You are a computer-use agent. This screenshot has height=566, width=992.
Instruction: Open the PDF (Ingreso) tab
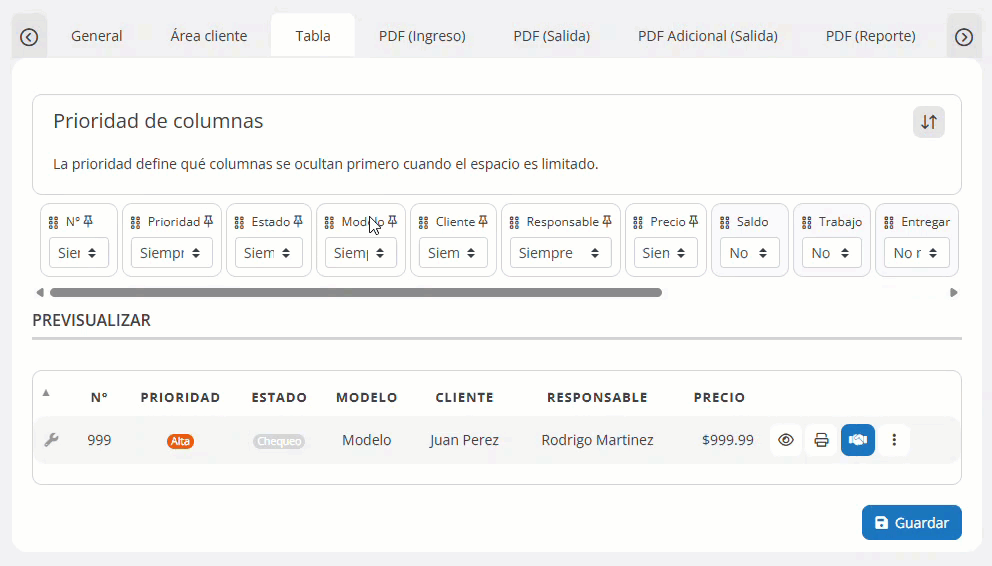click(x=422, y=36)
